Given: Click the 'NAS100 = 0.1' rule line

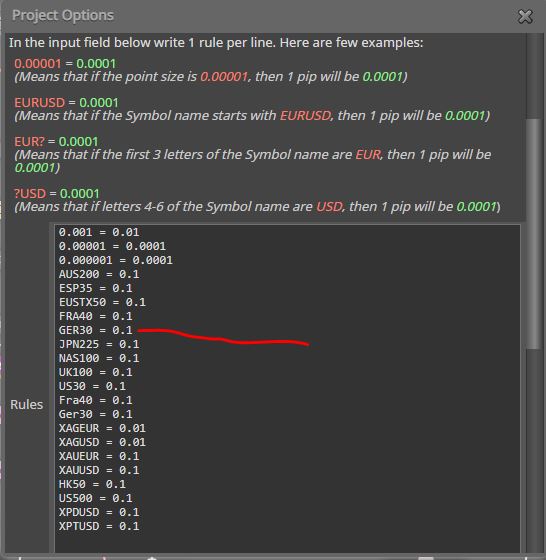Looking at the screenshot, I should pyautogui.click(x=99, y=358).
